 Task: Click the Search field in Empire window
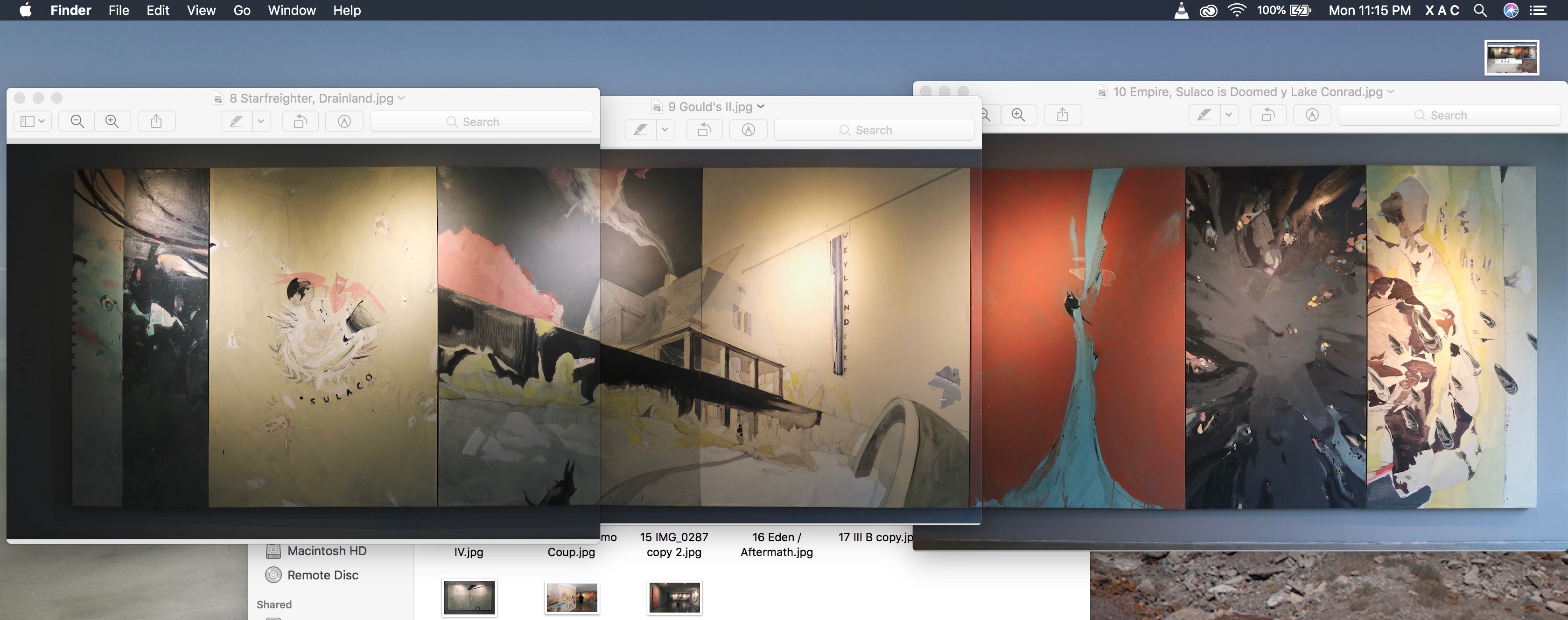tap(1449, 114)
